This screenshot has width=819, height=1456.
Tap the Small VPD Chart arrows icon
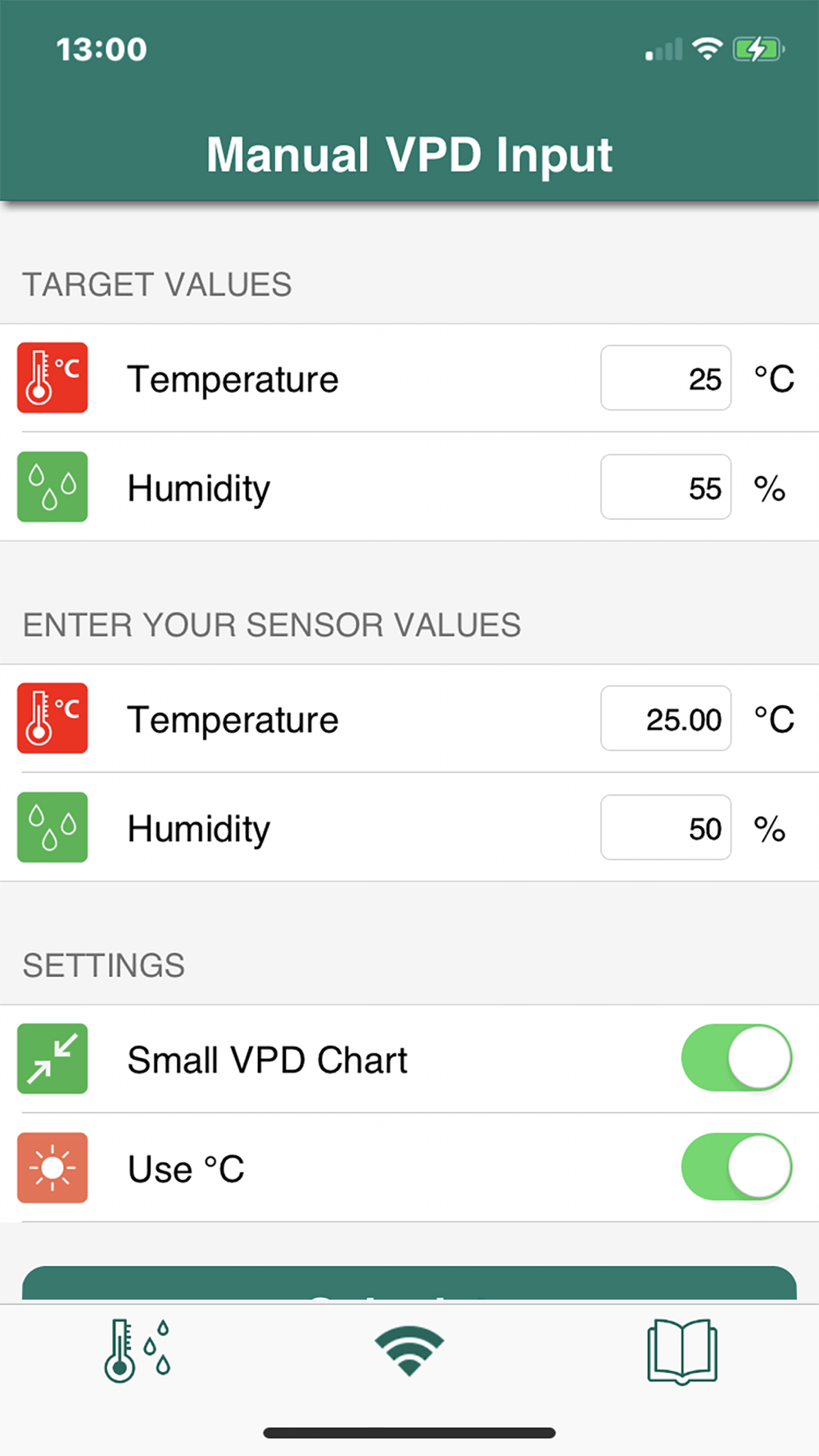point(52,1059)
